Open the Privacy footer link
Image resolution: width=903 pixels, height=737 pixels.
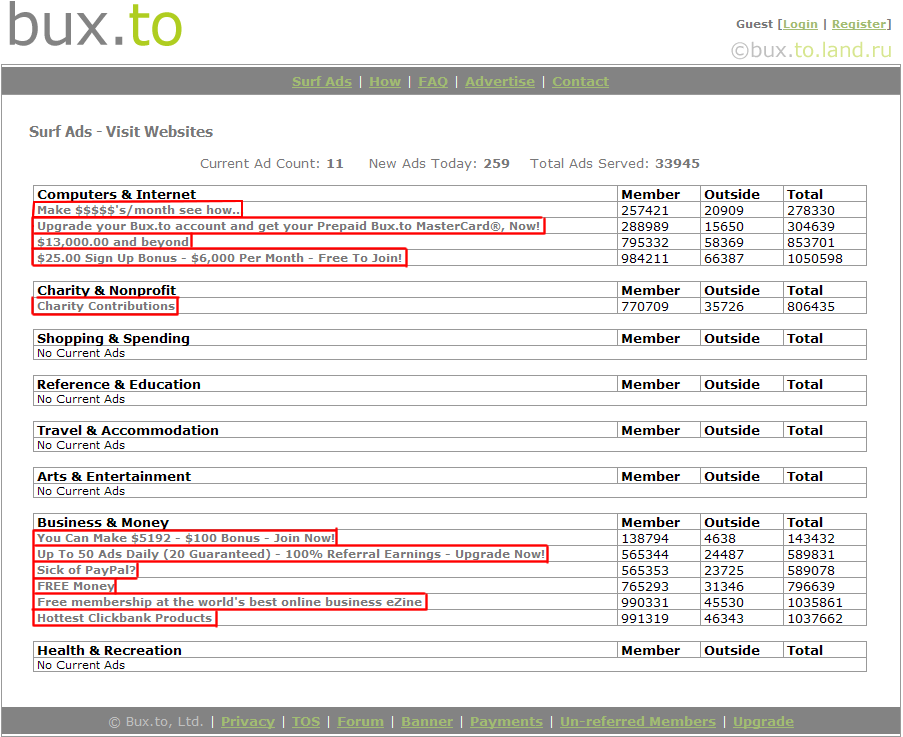pos(248,721)
